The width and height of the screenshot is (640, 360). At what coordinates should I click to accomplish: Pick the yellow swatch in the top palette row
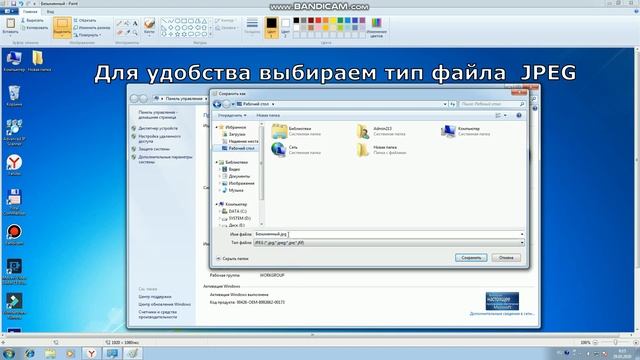coord(333,20)
